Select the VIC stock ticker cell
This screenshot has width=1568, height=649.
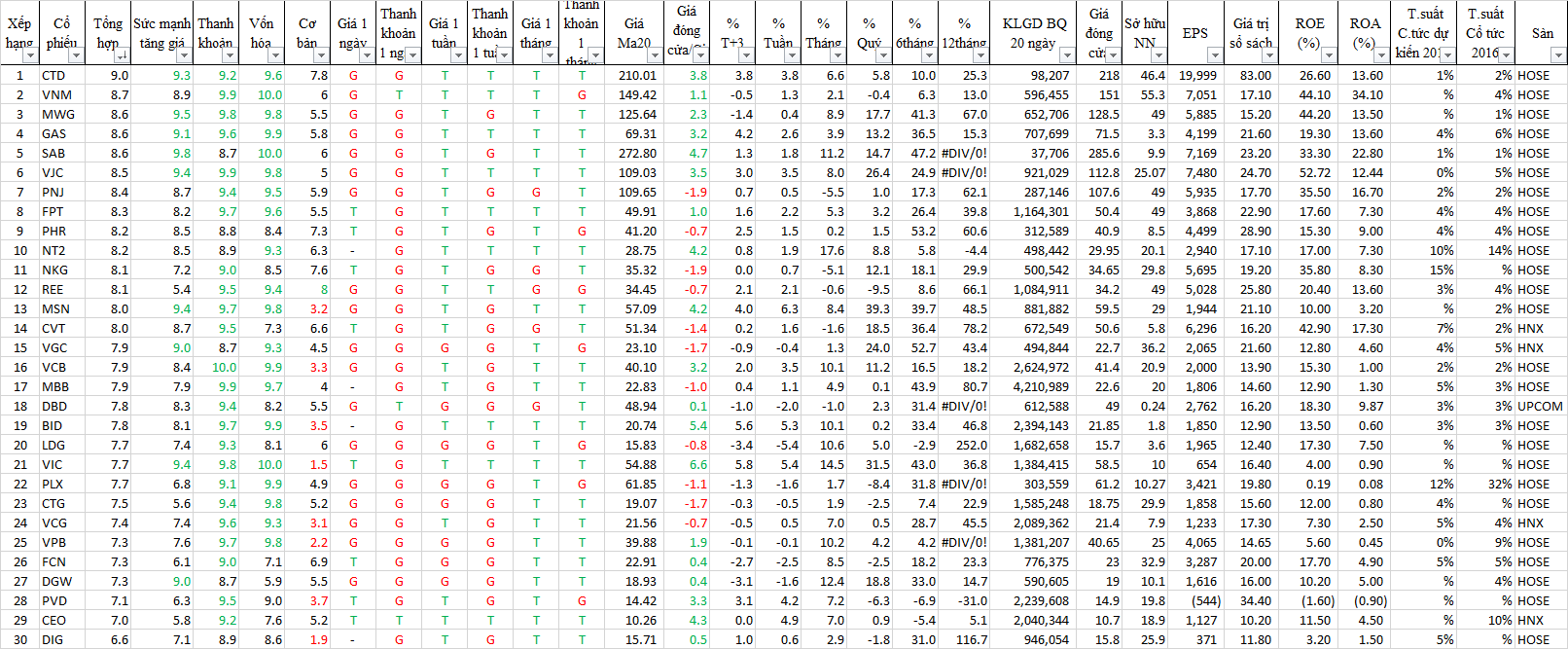(x=61, y=464)
